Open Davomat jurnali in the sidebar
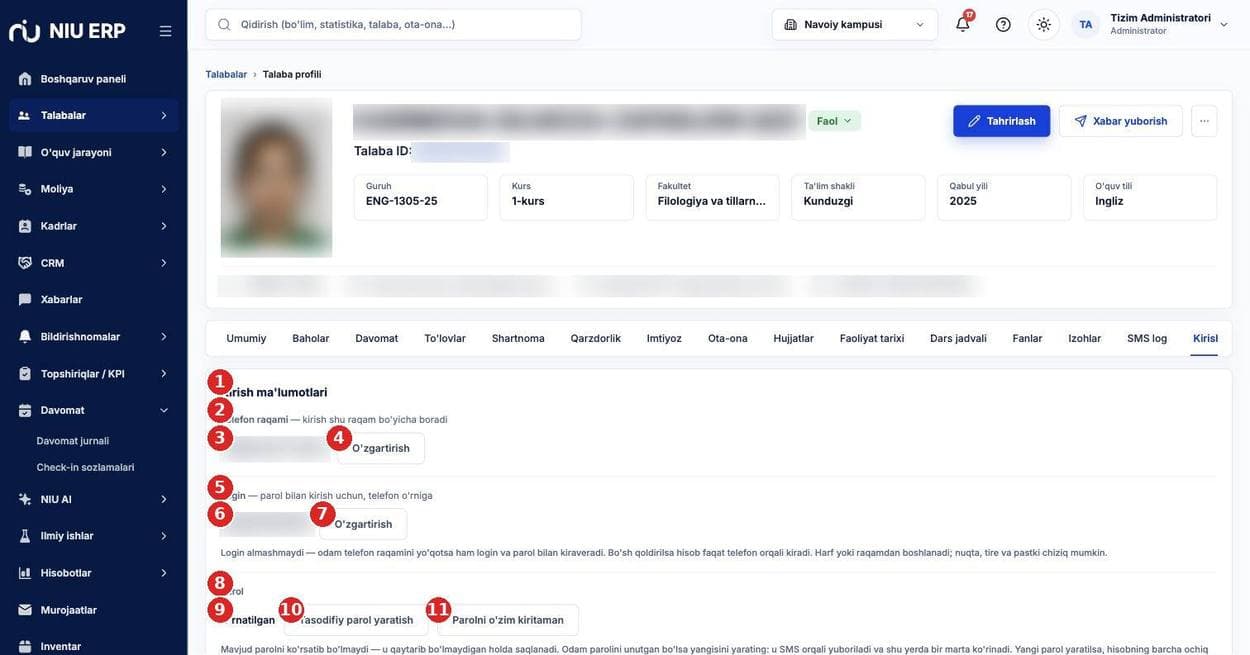Image resolution: width=1250 pixels, height=655 pixels. pyautogui.click(x=73, y=441)
